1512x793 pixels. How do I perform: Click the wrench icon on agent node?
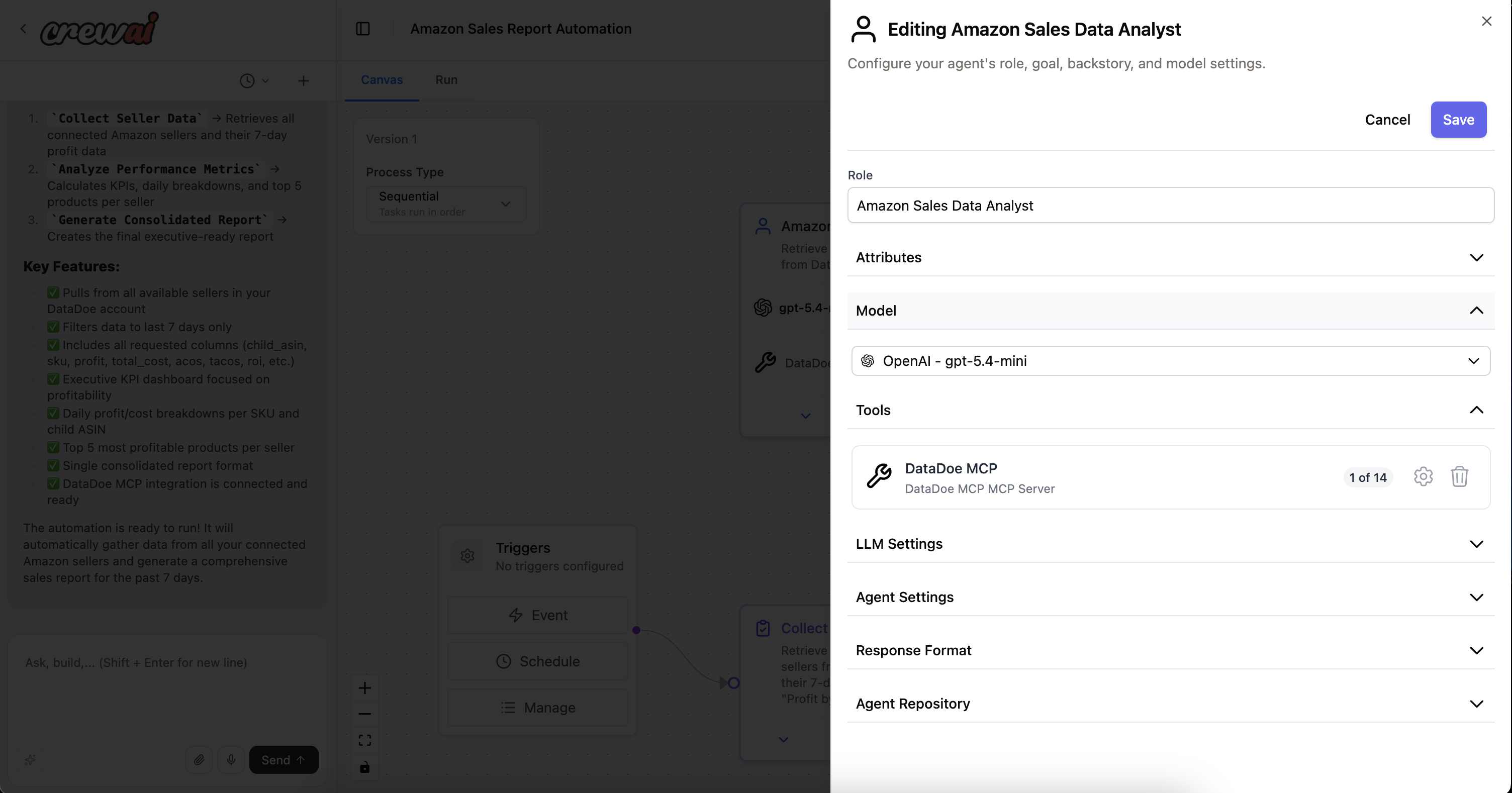[766, 362]
